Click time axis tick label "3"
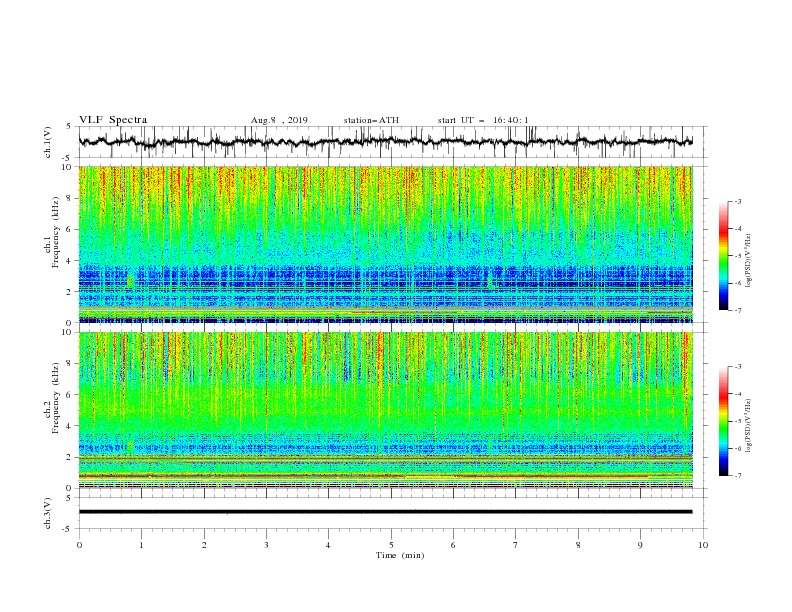 coord(267,545)
